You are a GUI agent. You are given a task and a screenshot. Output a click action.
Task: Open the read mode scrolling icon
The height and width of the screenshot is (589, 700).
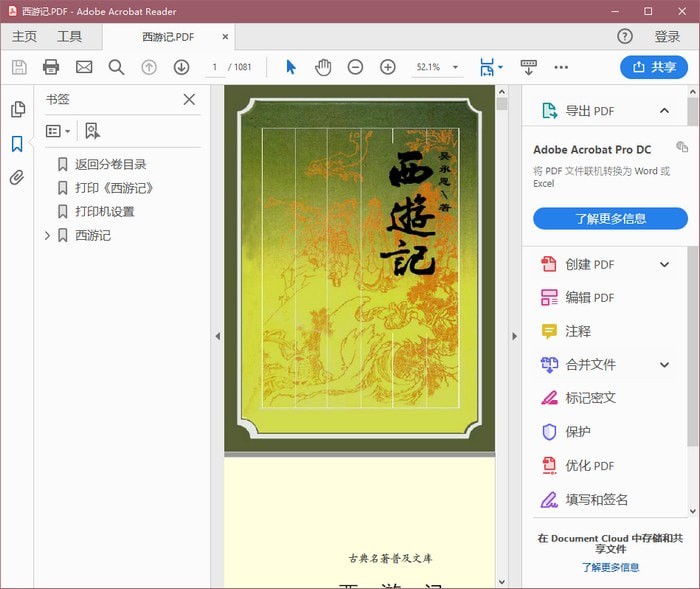click(x=529, y=67)
